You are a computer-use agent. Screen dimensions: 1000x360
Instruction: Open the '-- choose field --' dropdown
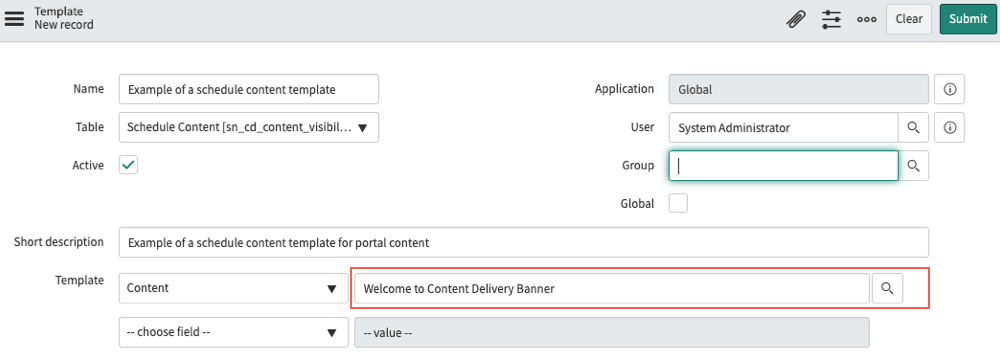click(x=233, y=333)
